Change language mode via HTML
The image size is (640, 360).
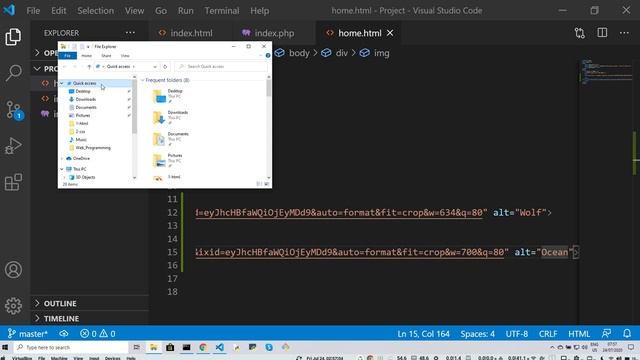(579, 334)
